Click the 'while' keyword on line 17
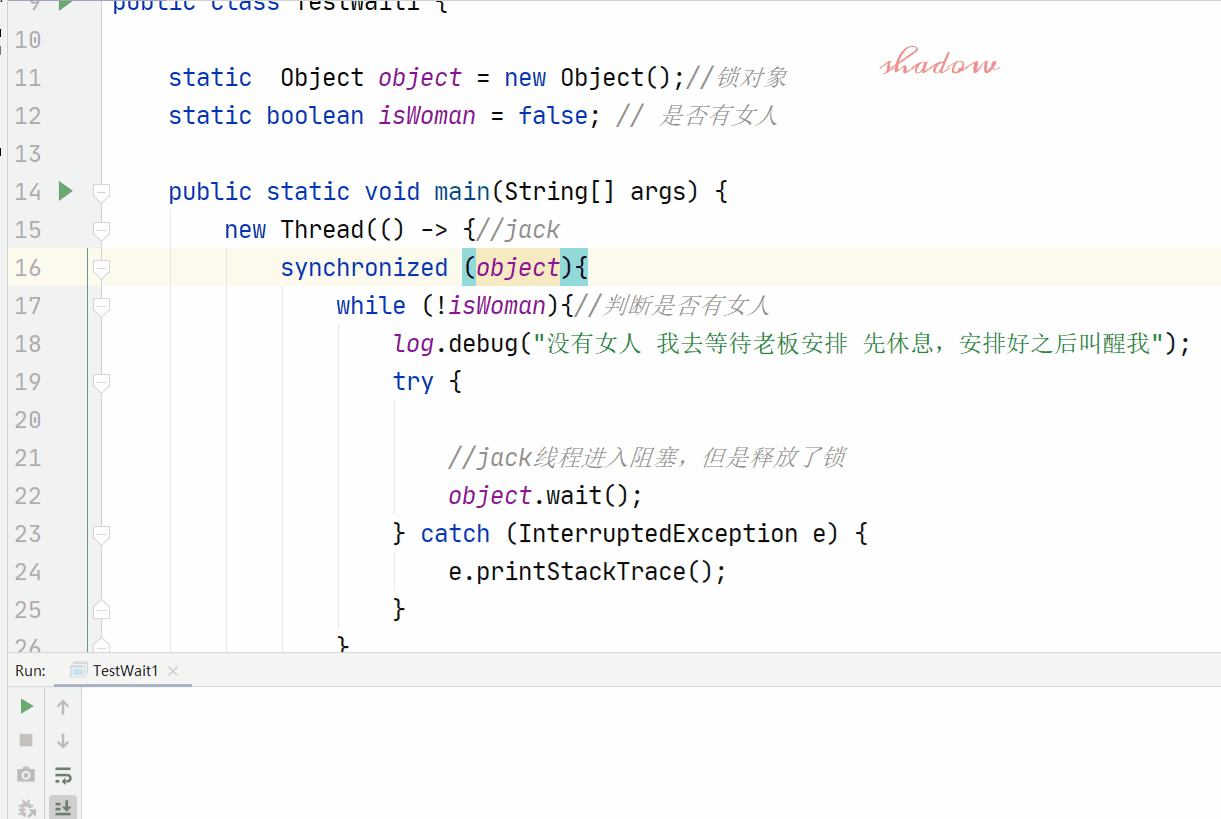Viewport: 1221px width, 819px height. [x=371, y=306]
